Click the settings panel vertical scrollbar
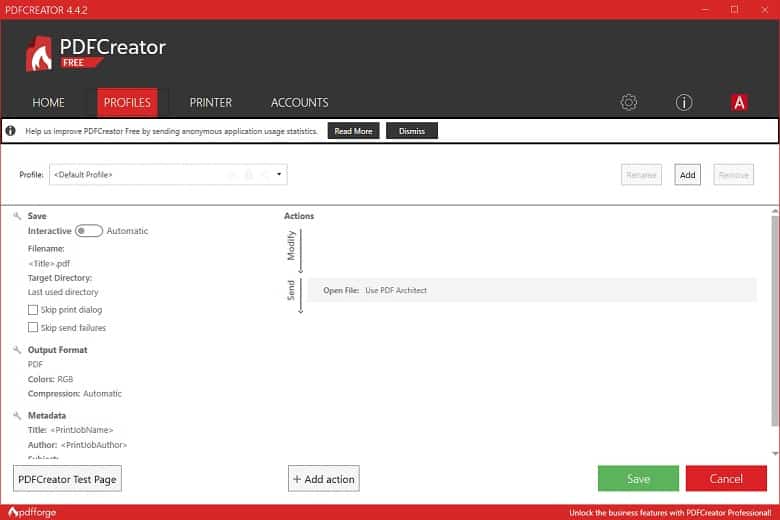 (x=775, y=321)
